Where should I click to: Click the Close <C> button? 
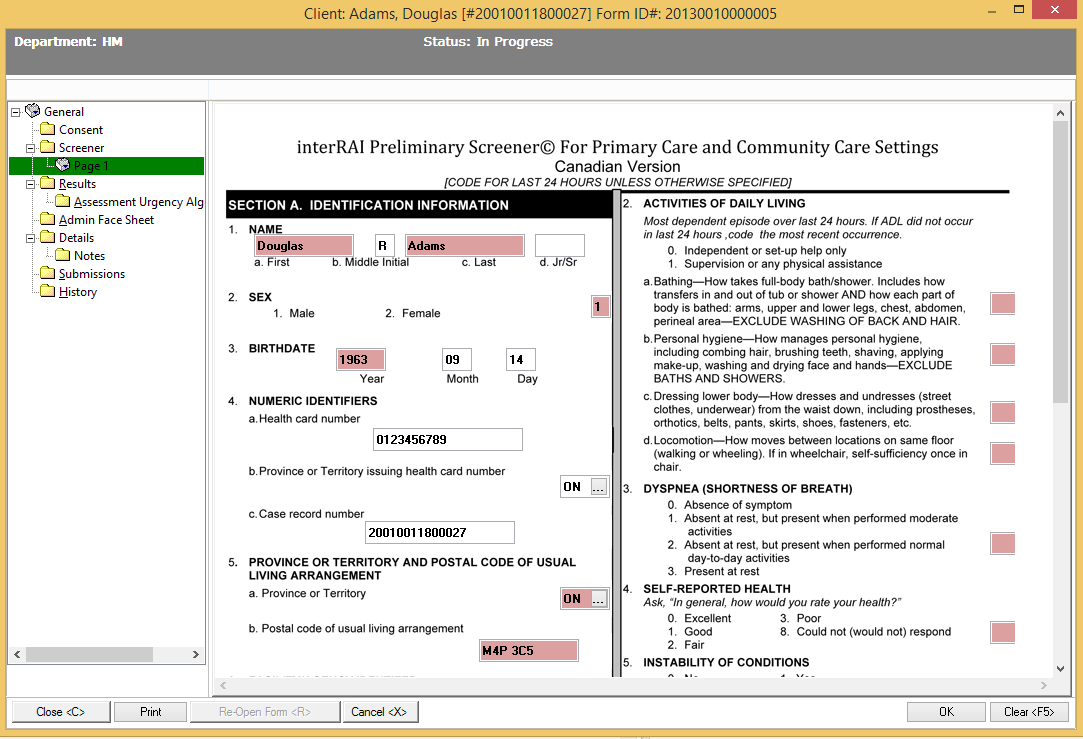tap(61, 711)
